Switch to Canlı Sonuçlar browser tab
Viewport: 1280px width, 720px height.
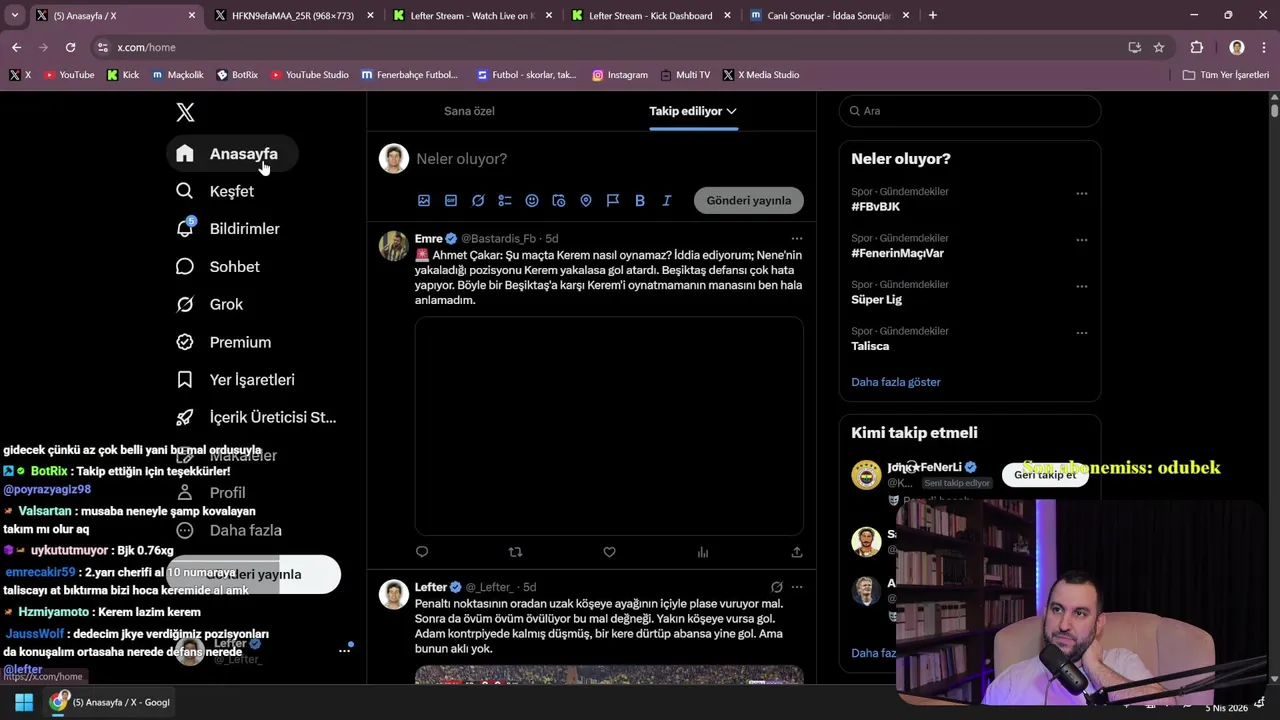(829, 16)
